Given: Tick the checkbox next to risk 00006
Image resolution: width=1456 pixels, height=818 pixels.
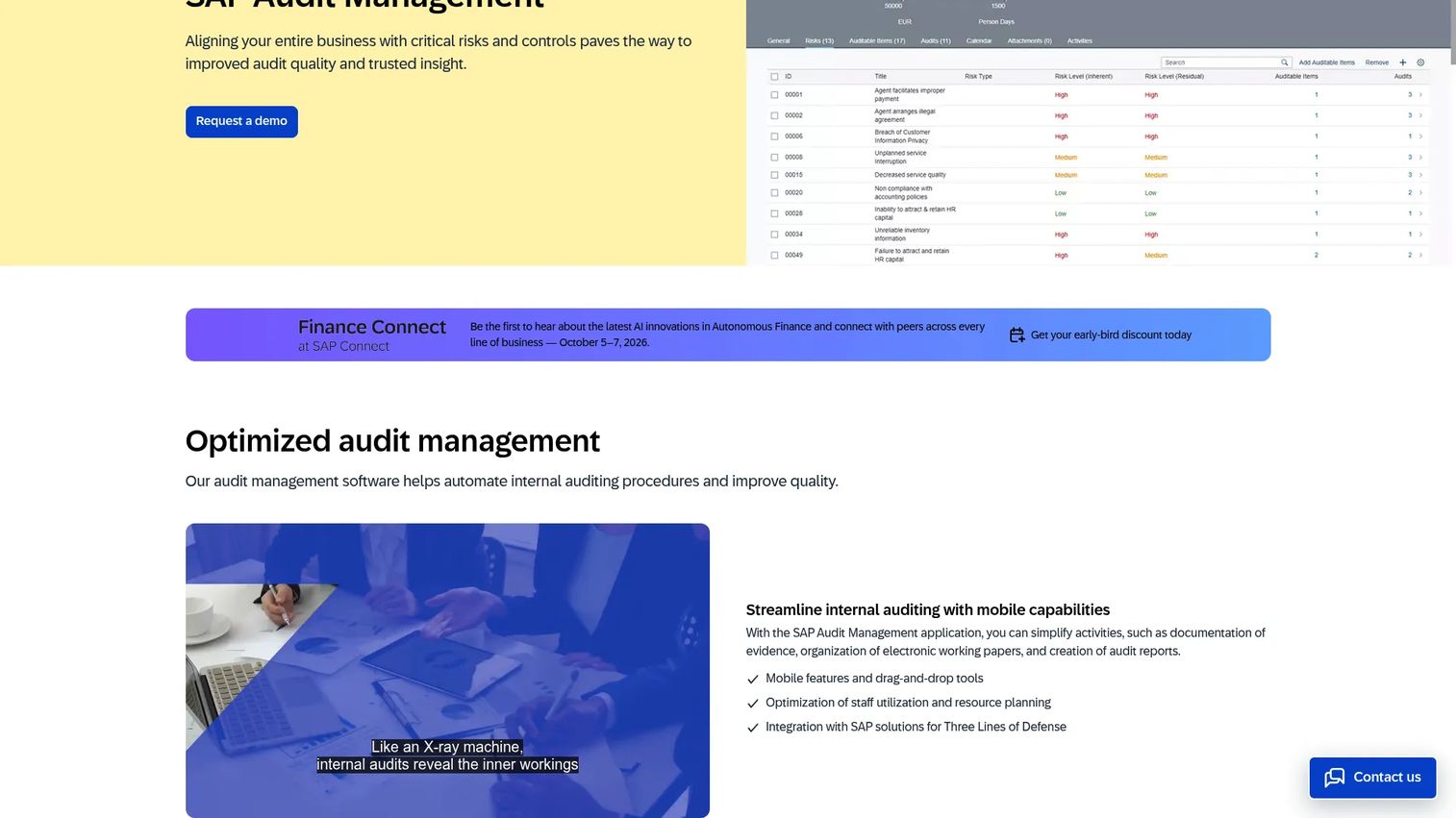Looking at the screenshot, I should (774, 136).
